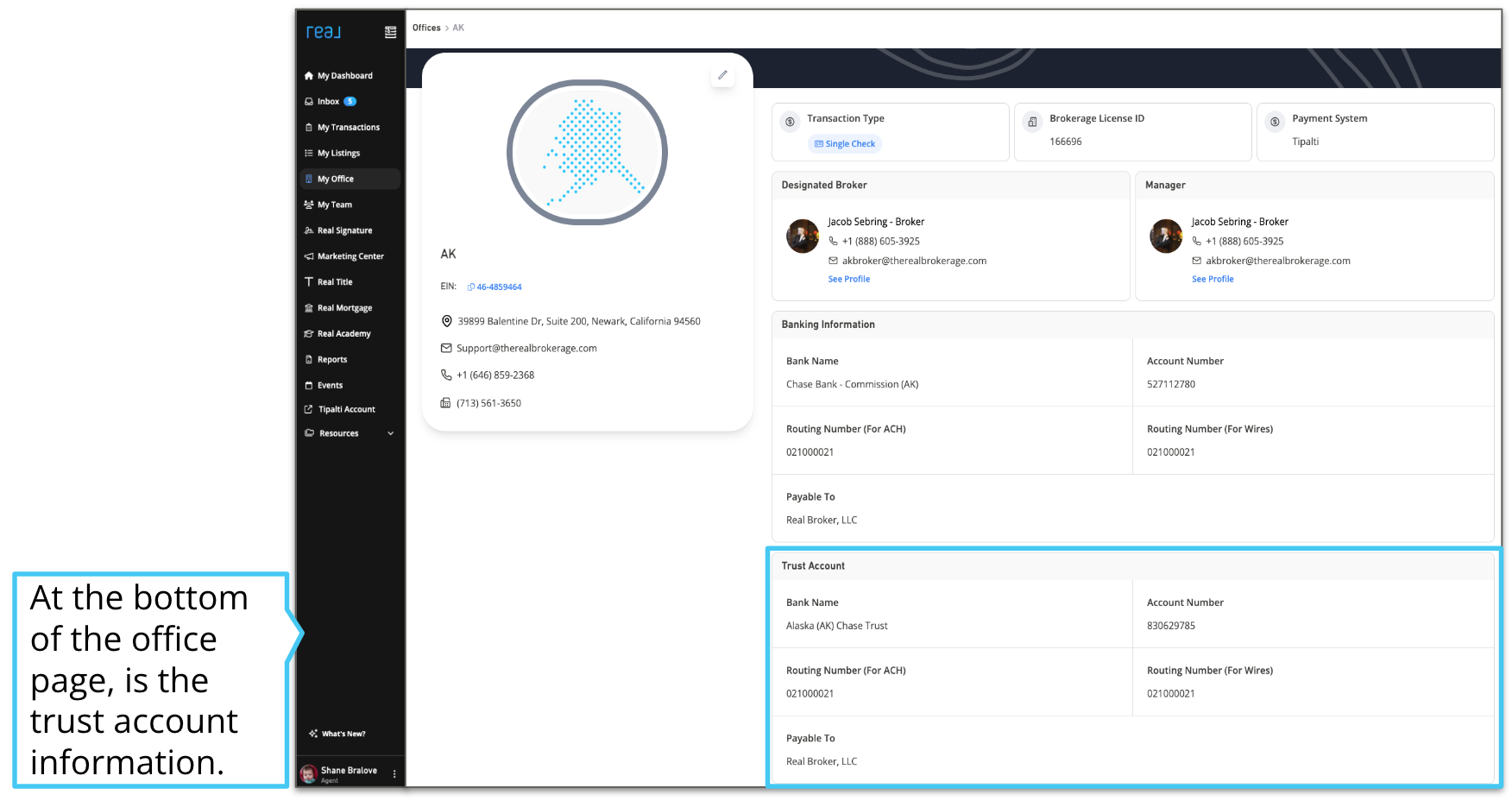Click the pencil edit icon on office card

tap(722, 75)
